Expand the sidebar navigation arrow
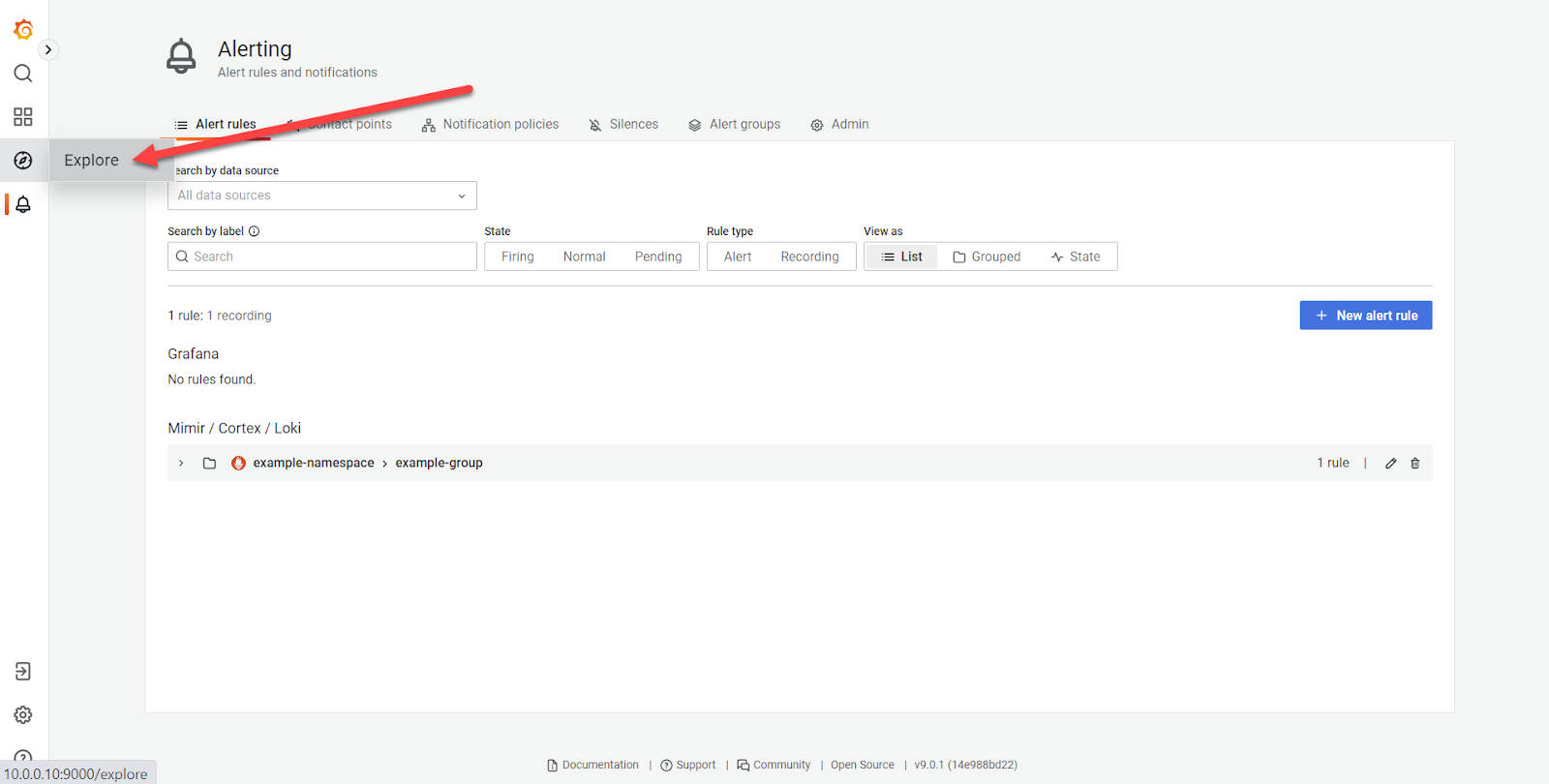 click(48, 49)
